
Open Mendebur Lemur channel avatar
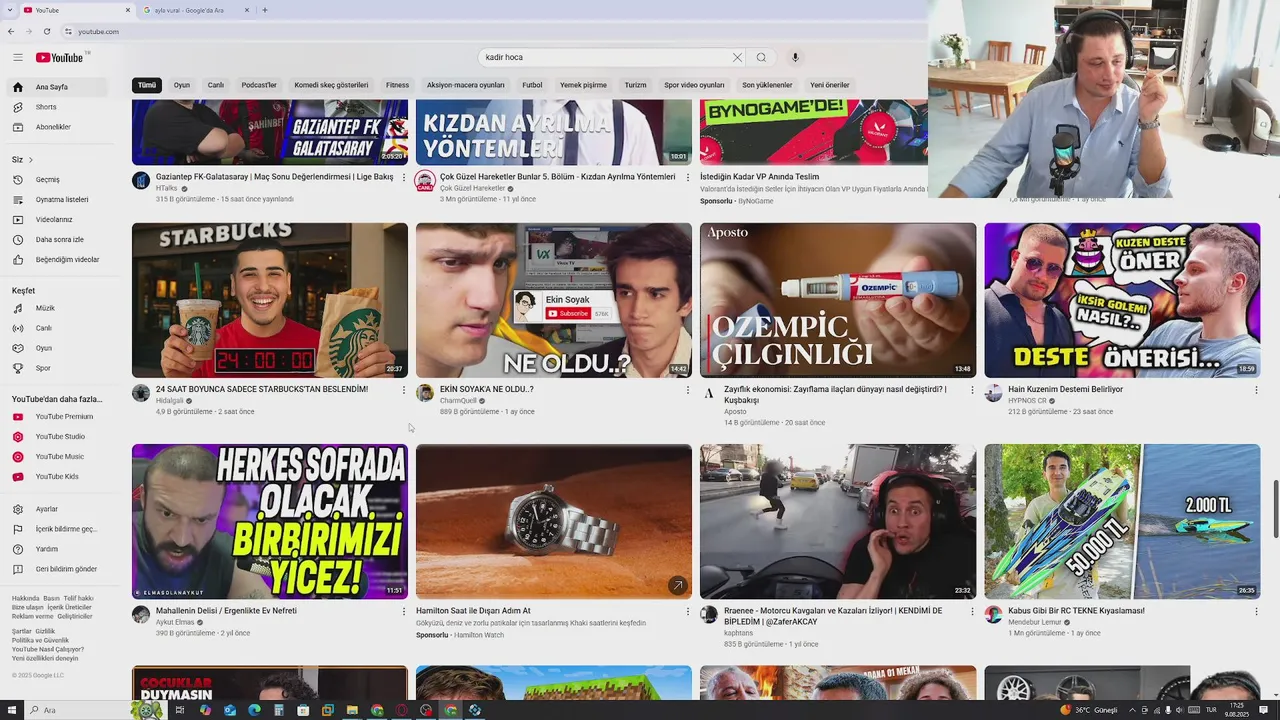point(993,615)
